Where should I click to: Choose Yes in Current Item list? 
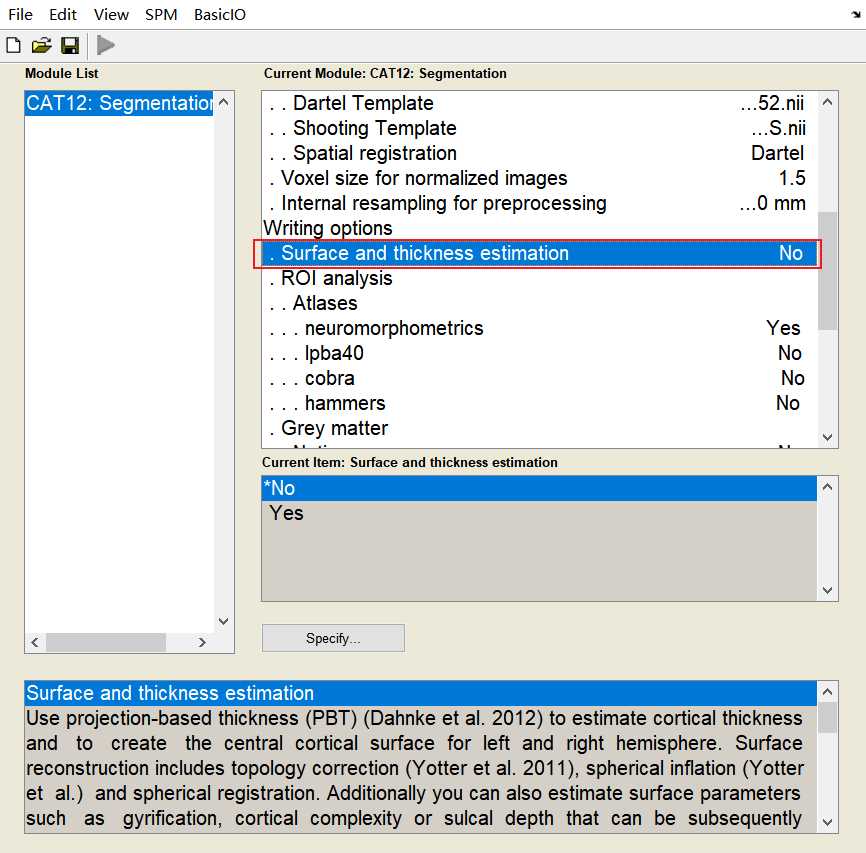point(539,513)
